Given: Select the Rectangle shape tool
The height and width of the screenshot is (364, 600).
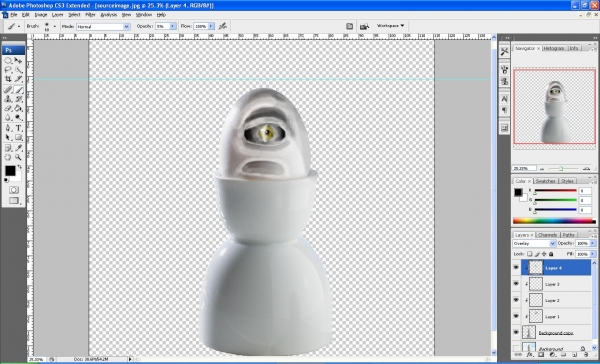Looking at the screenshot, I should coord(18,137).
